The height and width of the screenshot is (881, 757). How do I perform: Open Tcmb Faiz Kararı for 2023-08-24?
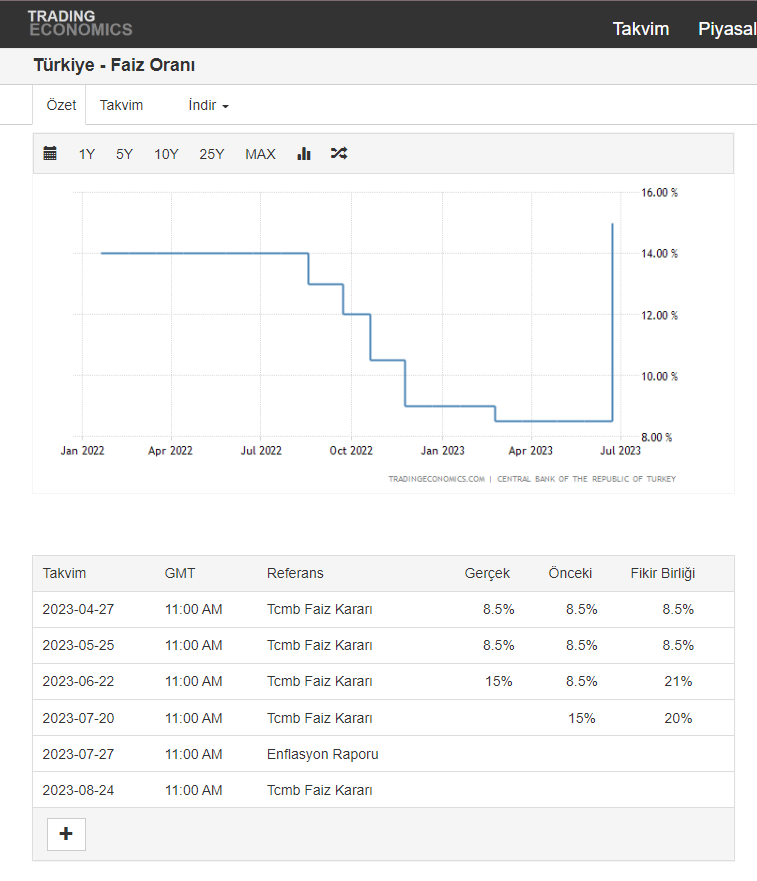[319, 790]
